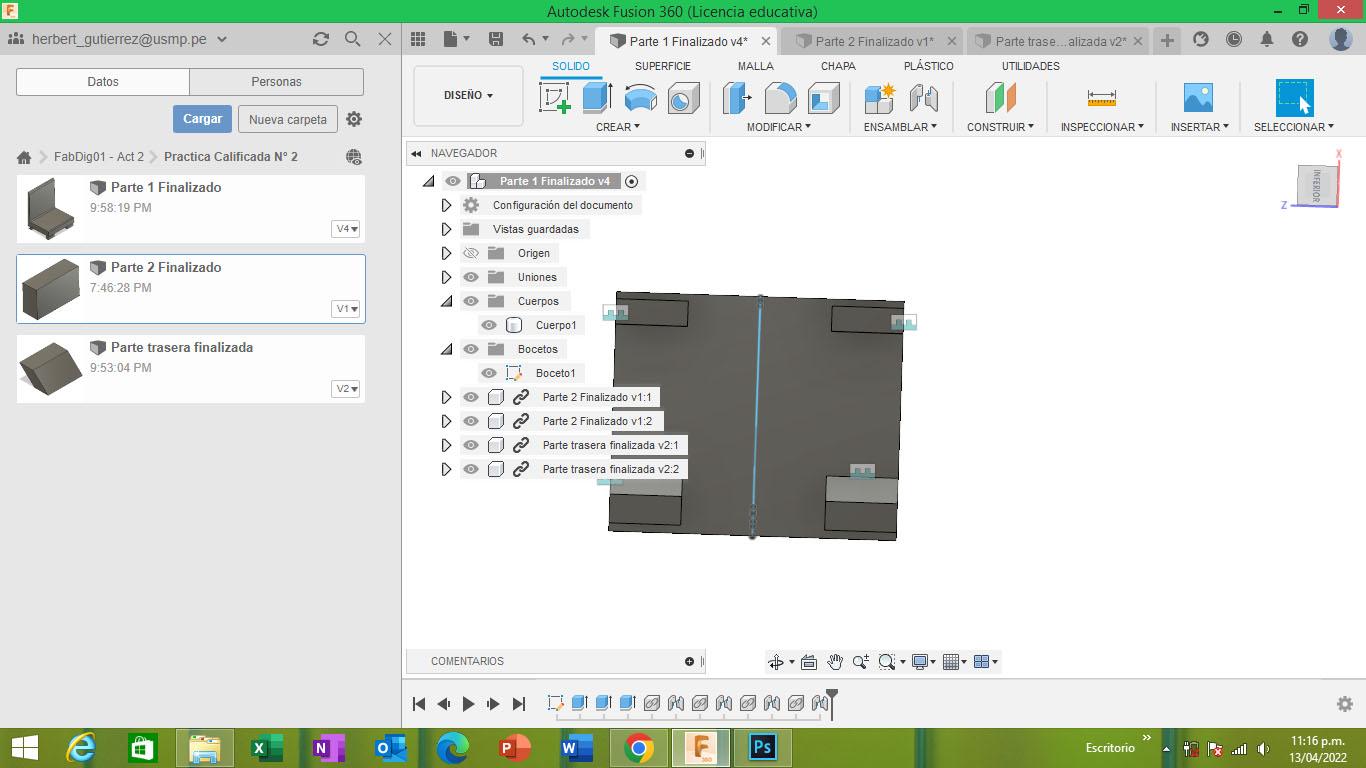1366x768 pixels.
Task: Open FabDig01 - Act 2 breadcrumb
Action: (98, 157)
